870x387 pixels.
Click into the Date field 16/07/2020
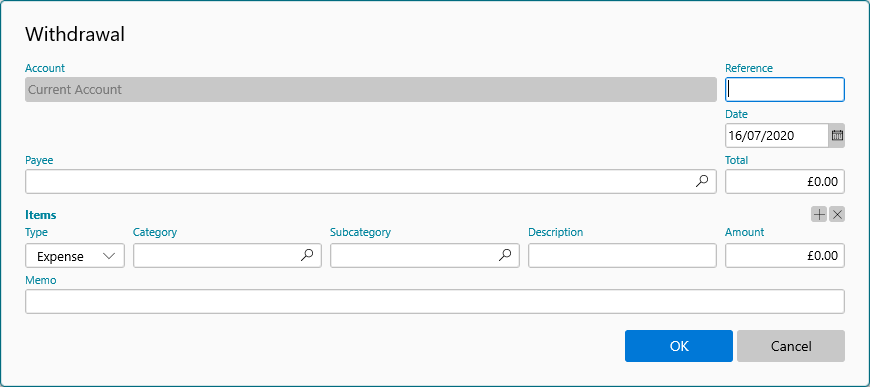pyautogui.click(x=777, y=135)
